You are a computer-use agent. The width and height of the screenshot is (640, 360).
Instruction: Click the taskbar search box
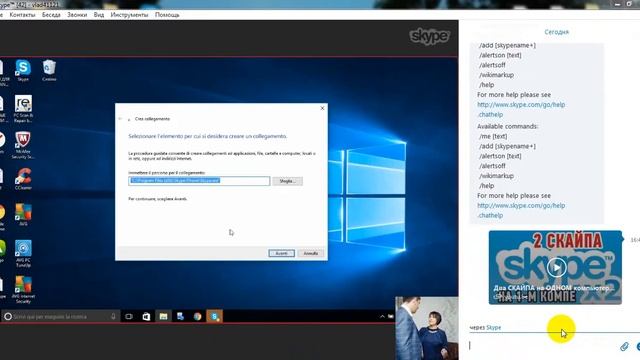pyautogui.click(x=61, y=316)
